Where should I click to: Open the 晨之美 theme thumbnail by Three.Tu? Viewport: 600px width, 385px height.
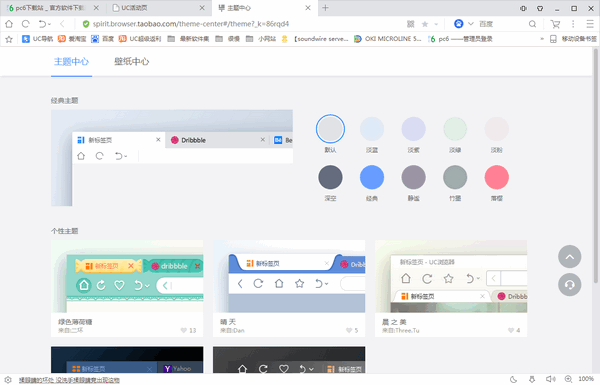pyautogui.click(x=451, y=276)
